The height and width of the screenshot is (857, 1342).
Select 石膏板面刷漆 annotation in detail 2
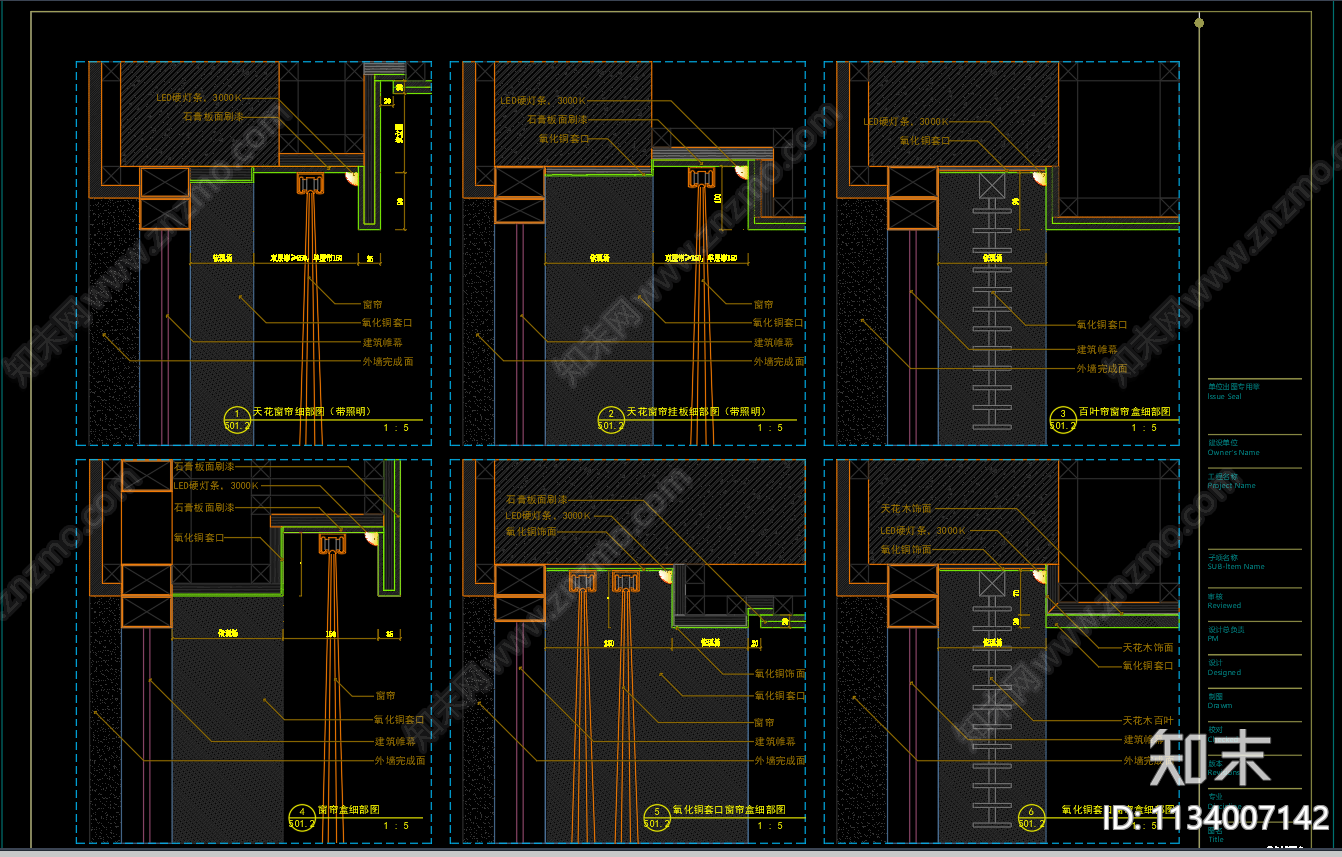[x=557, y=119]
